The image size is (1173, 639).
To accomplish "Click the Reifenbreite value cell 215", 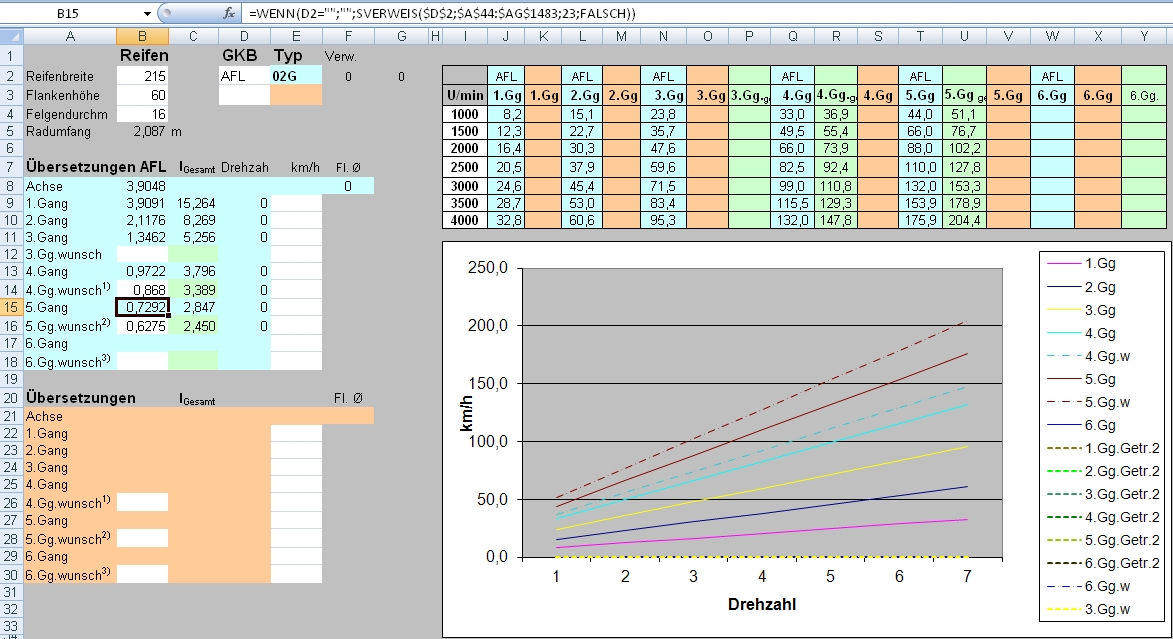I will coord(142,76).
